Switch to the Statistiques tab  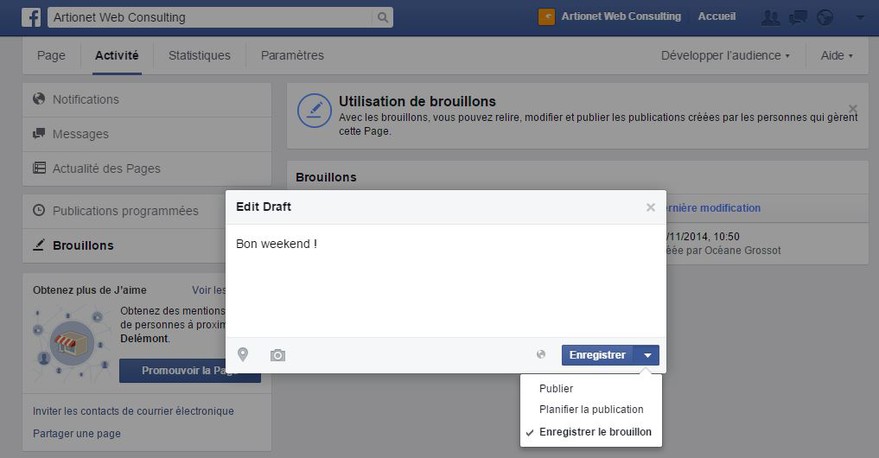click(200, 55)
